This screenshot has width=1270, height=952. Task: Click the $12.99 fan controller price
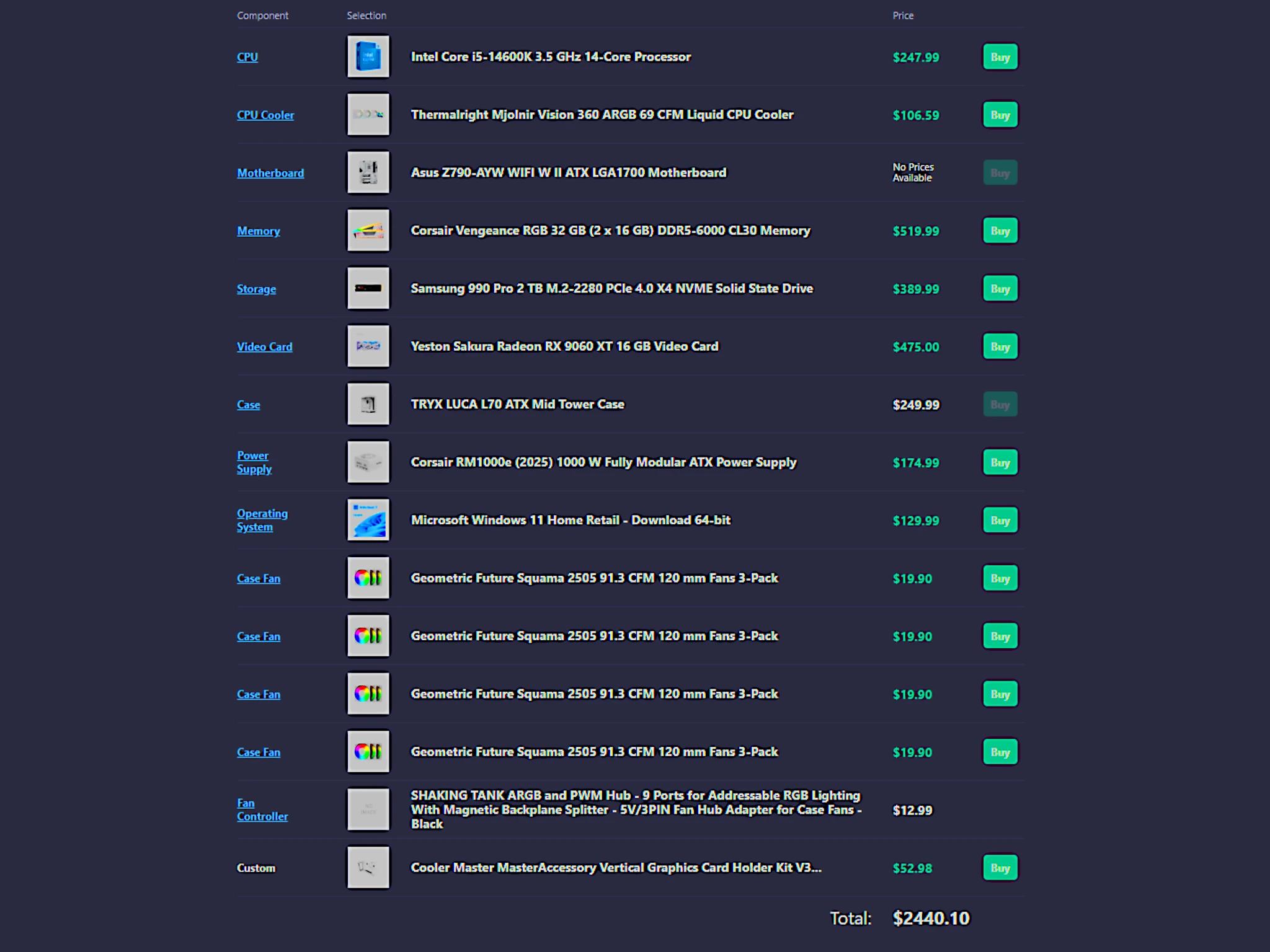point(912,810)
